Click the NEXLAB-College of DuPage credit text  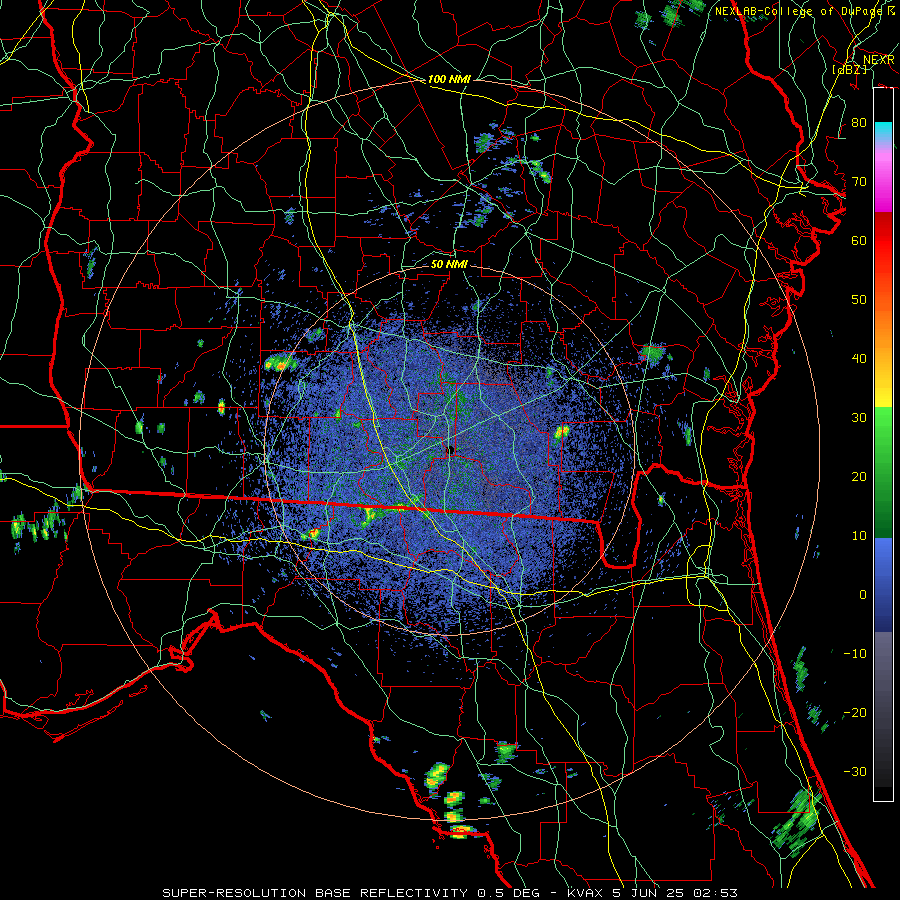[801, 11]
